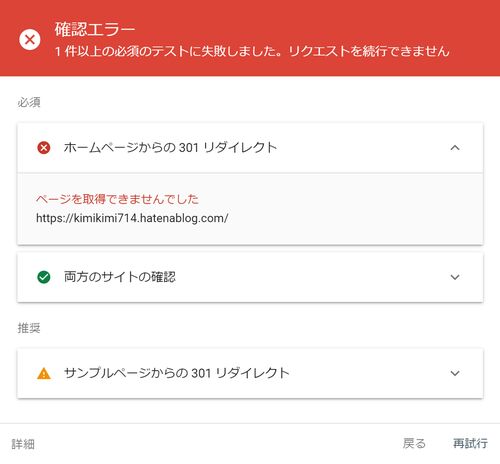Click the gray expanded details panel area

tap(250, 209)
